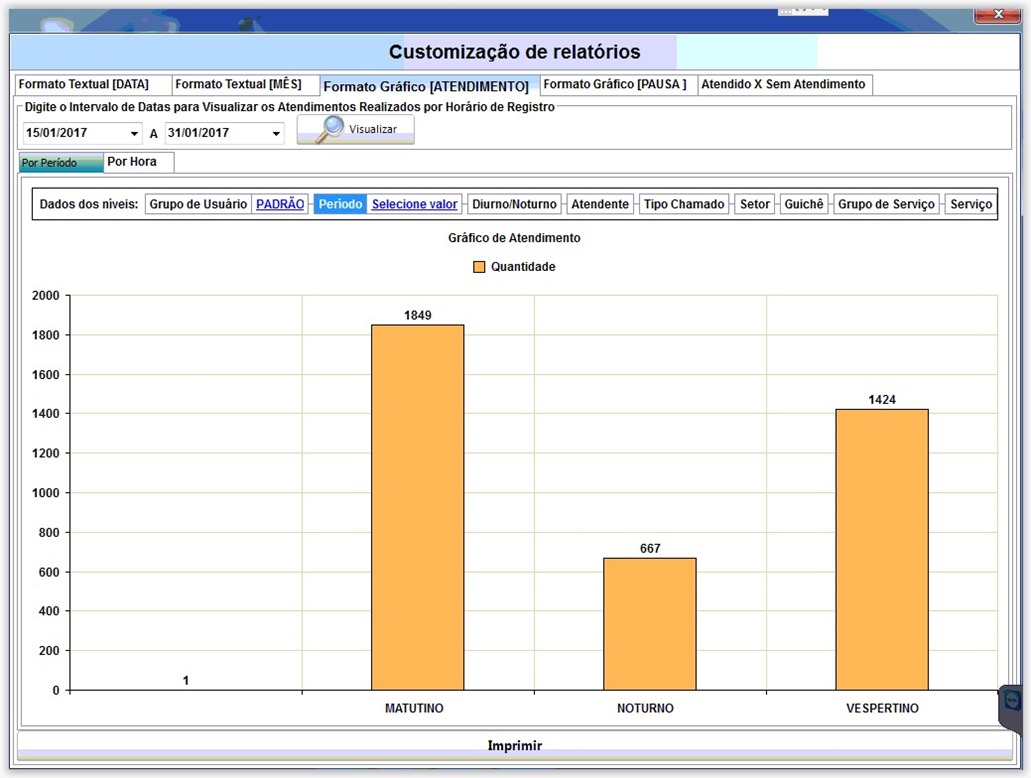Select the Atendido X Sem Atendimento tab

click(x=783, y=85)
